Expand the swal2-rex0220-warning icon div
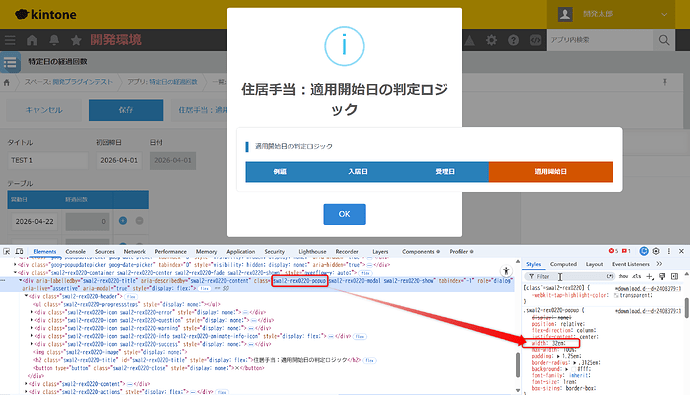 (32, 328)
